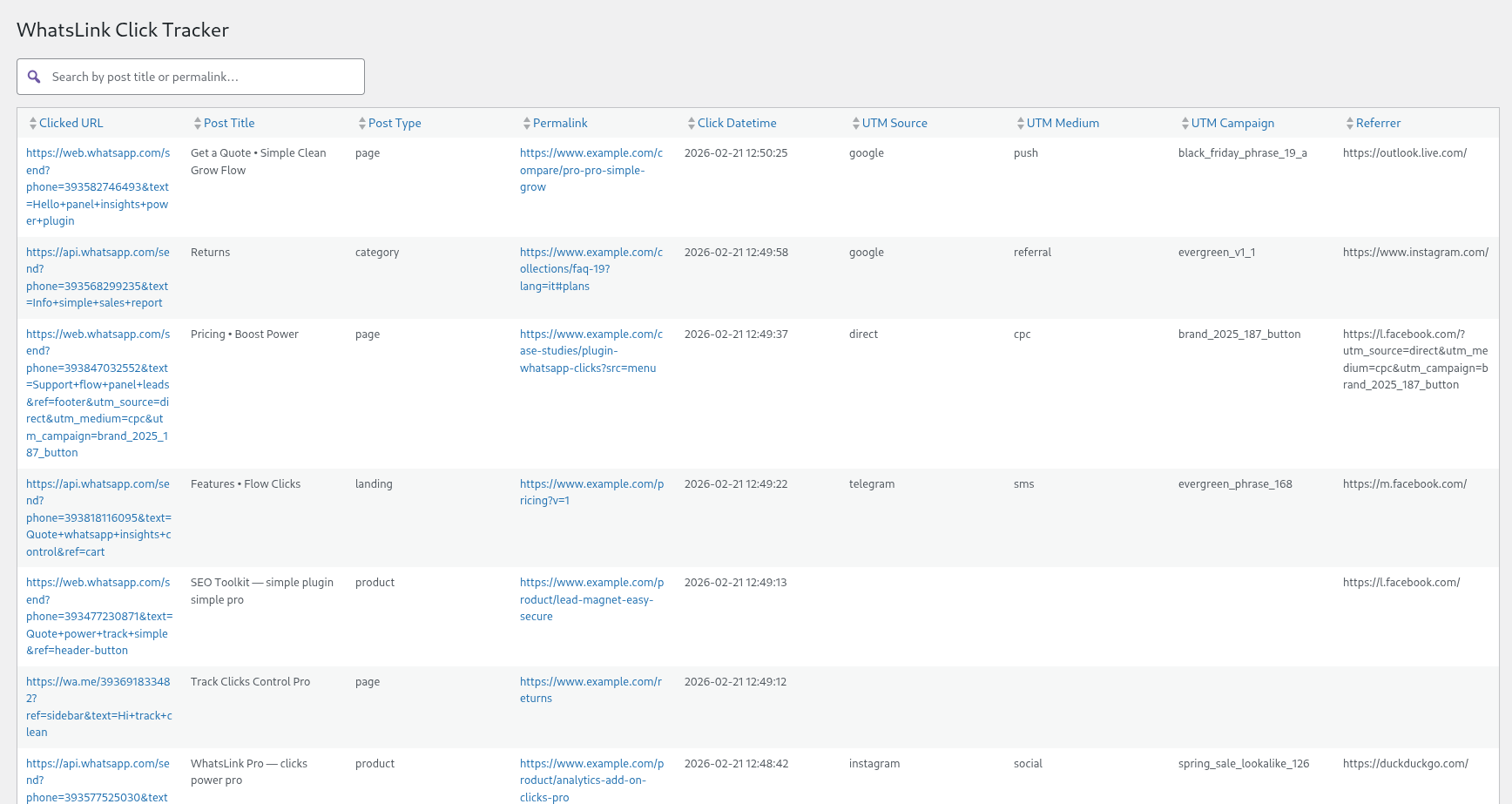This screenshot has width=1512, height=804.
Task: Click sort arrows beside Permalink
Action: [x=527, y=124]
